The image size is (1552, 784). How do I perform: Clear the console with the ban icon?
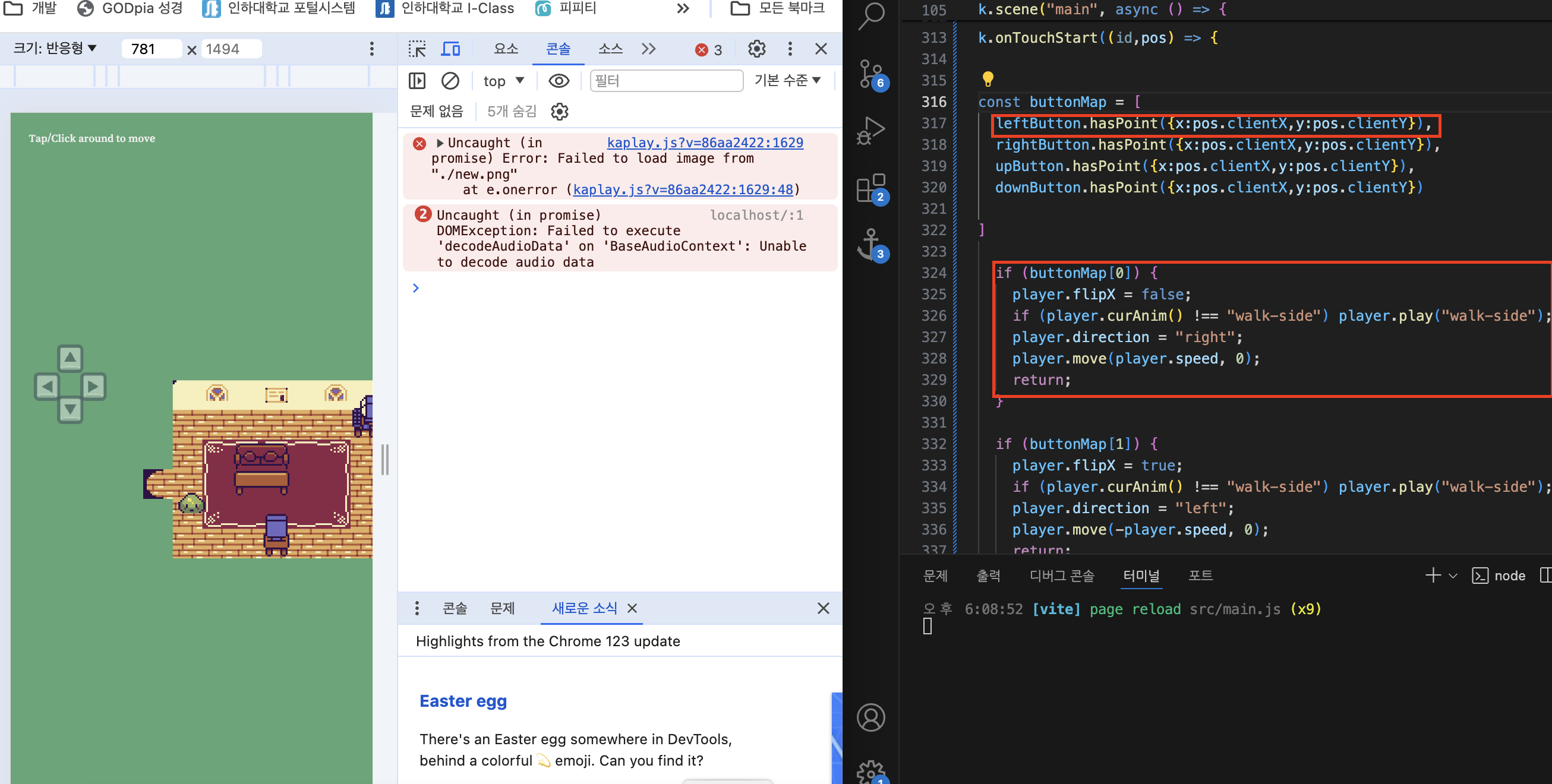[x=450, y=81]
